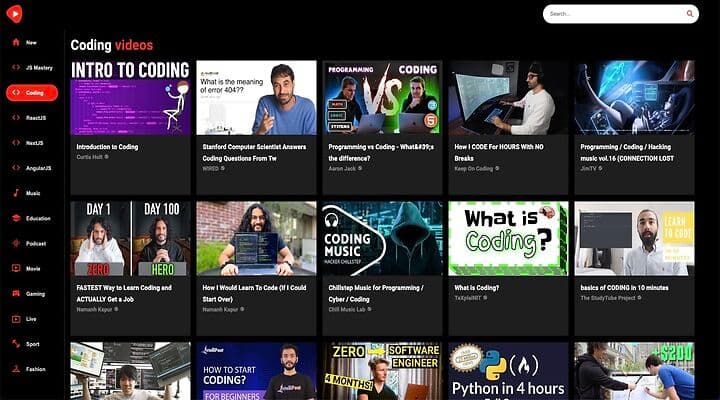Screen dimensions: 720x400
Task: Click the code icon beside AngularJS
Action: tap(16, 168)
